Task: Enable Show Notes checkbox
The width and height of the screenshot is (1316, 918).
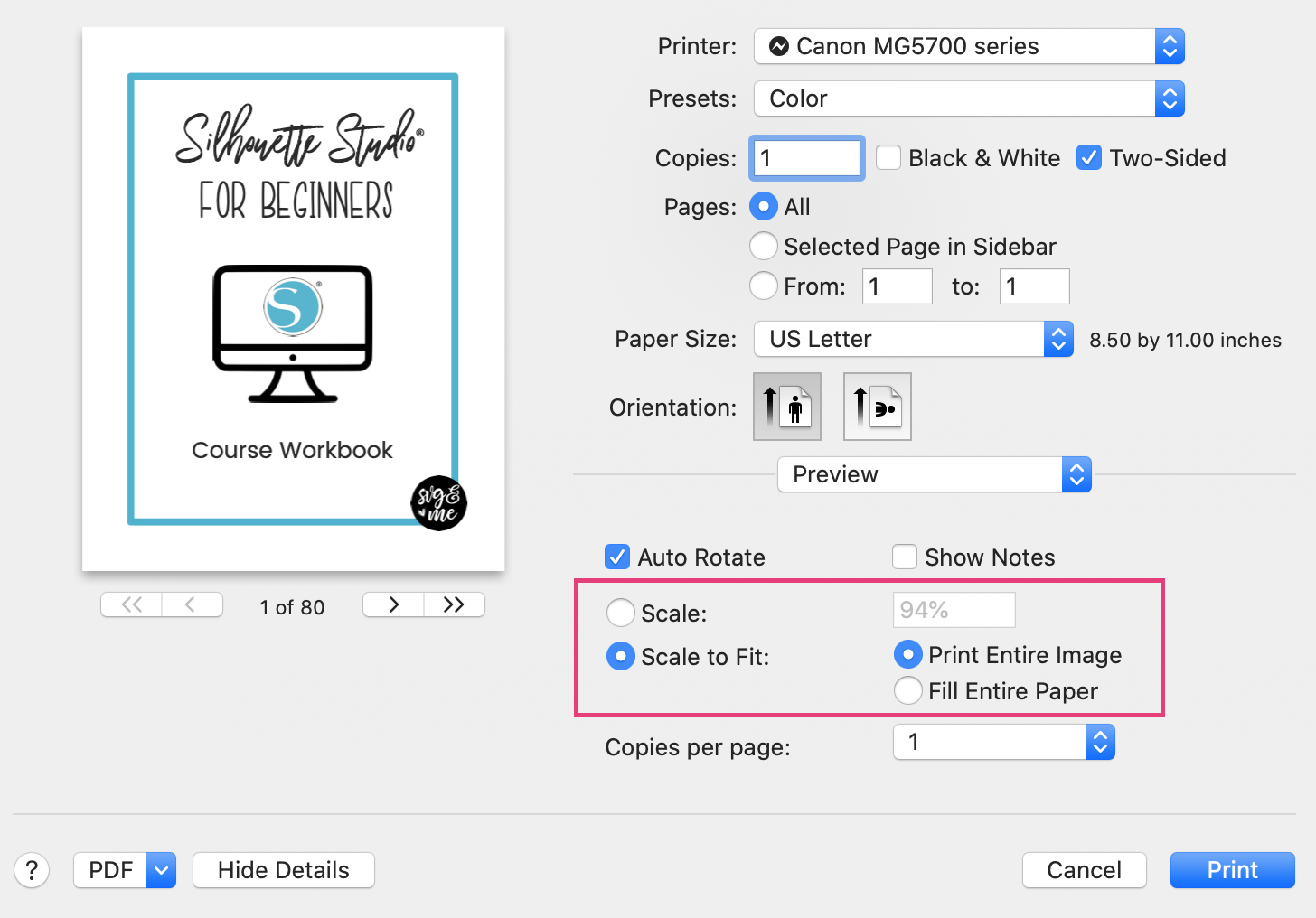Action: [x=905, y=557]
